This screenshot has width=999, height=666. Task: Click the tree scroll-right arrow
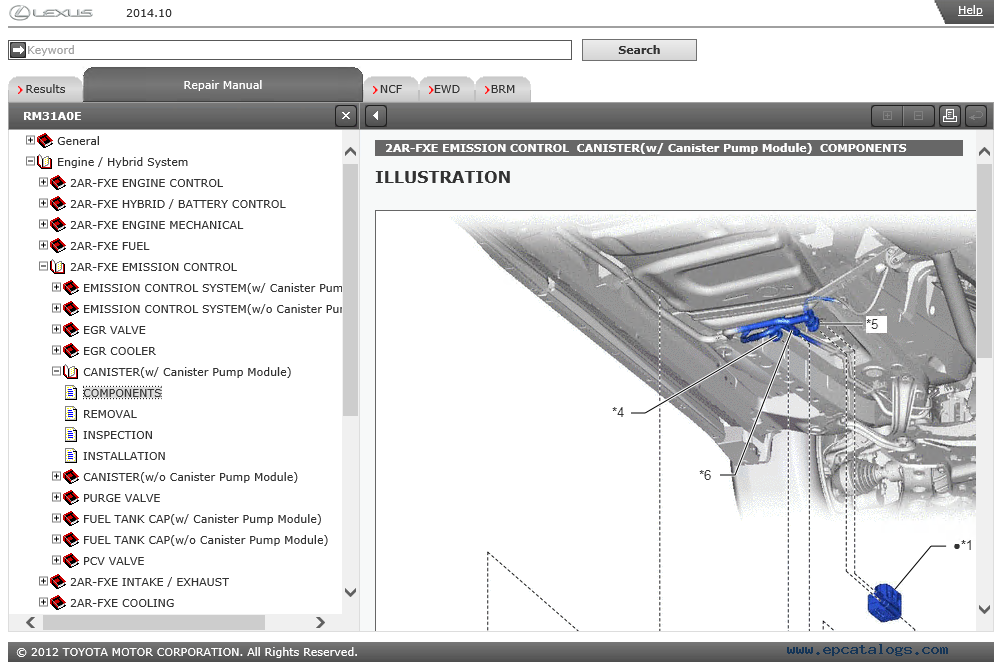(x=320, y=623)
